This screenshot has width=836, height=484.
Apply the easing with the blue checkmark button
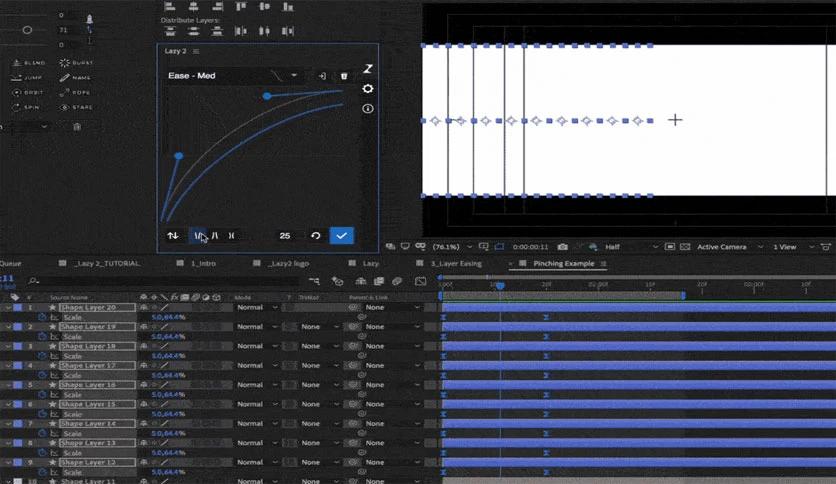tap(342, 236)
